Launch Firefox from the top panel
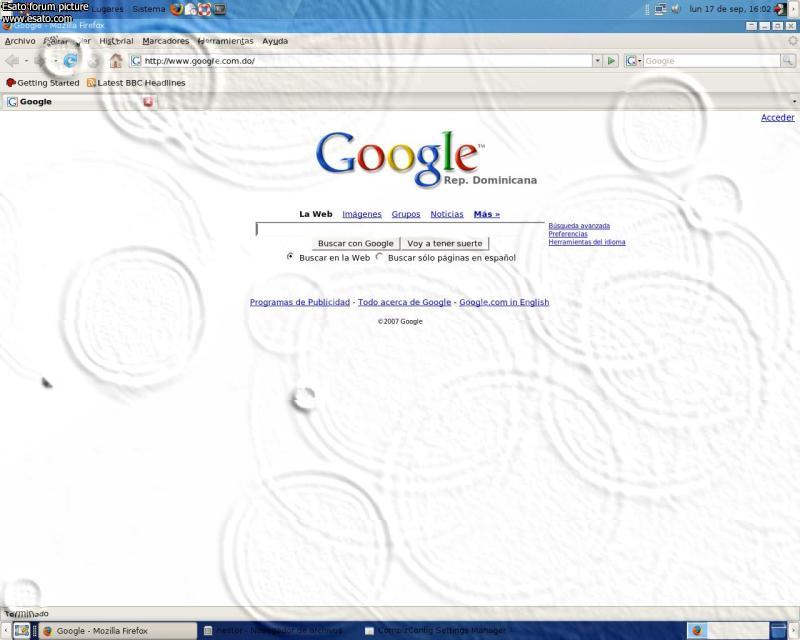Viewport: 800px width, 640px height. [177, 9]
